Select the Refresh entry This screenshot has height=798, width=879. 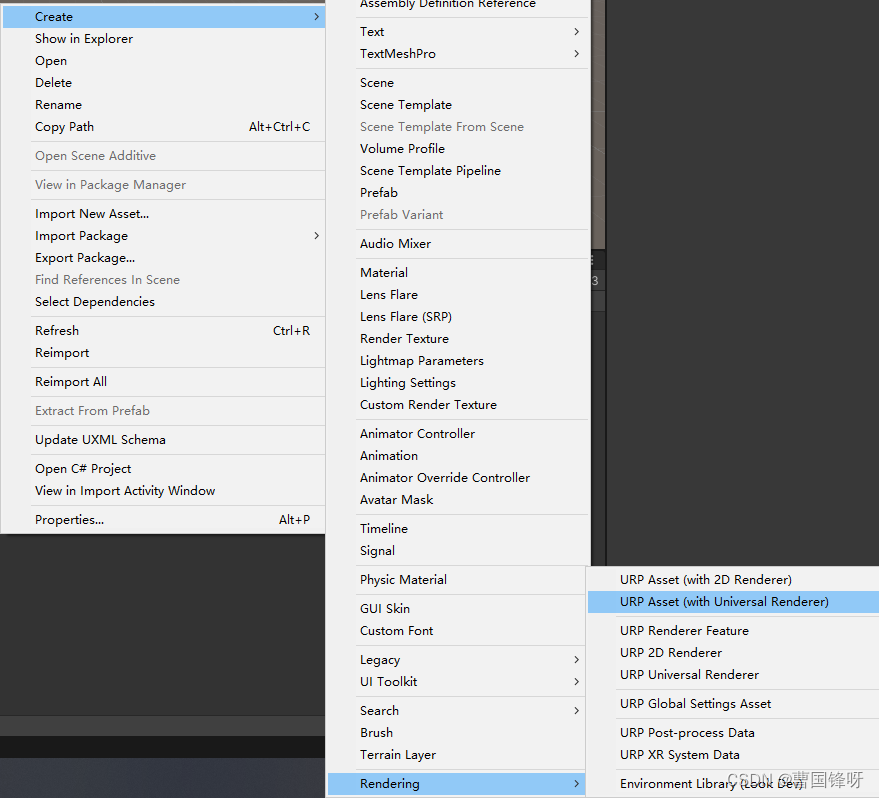pos(164,331)
